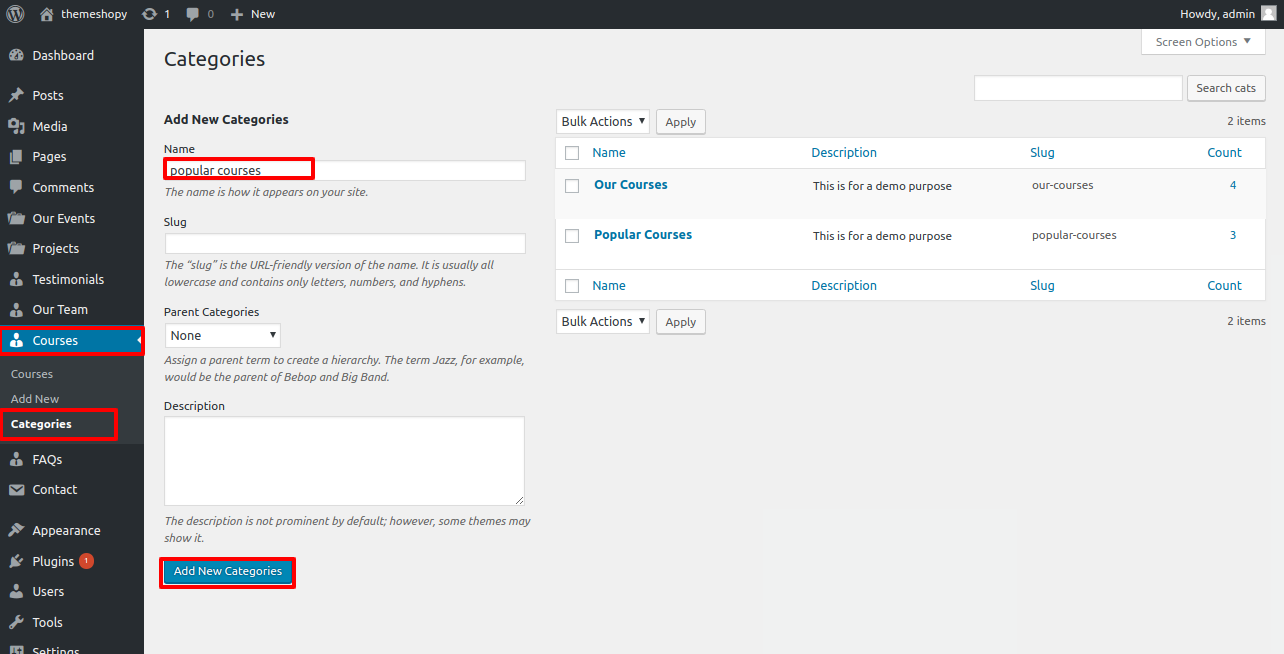The width and height of the screenshot is (1284, 654).
Task: Click into the Slug text field
Action: (x=345, y=244)
